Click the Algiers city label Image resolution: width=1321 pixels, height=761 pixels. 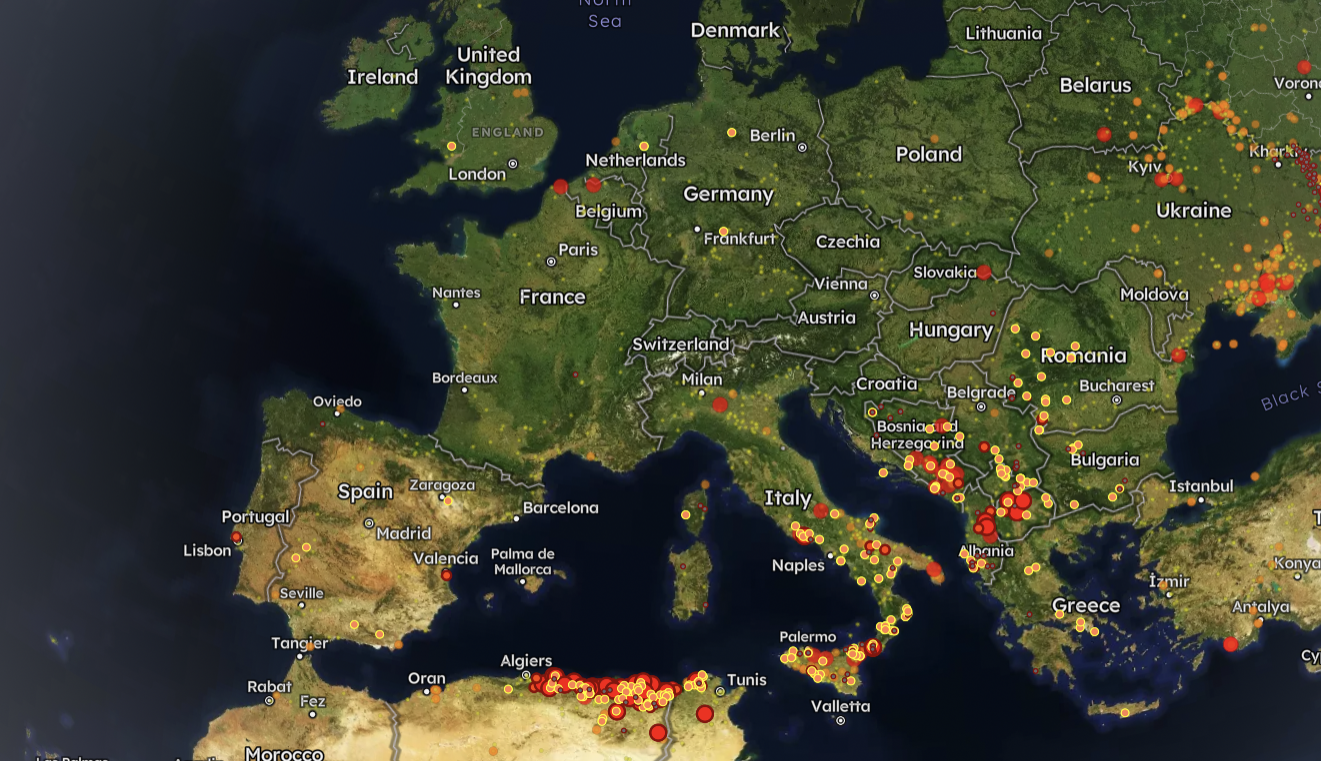[x=526, y=660]
